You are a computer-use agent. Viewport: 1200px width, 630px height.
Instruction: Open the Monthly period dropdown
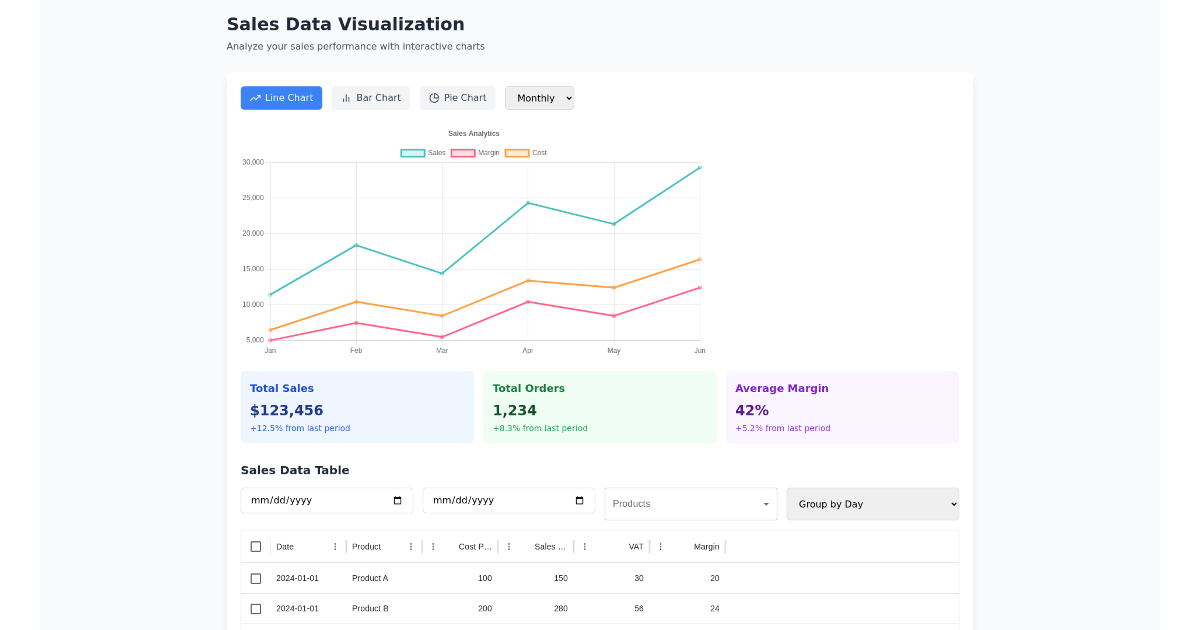(x=540, y=97)
